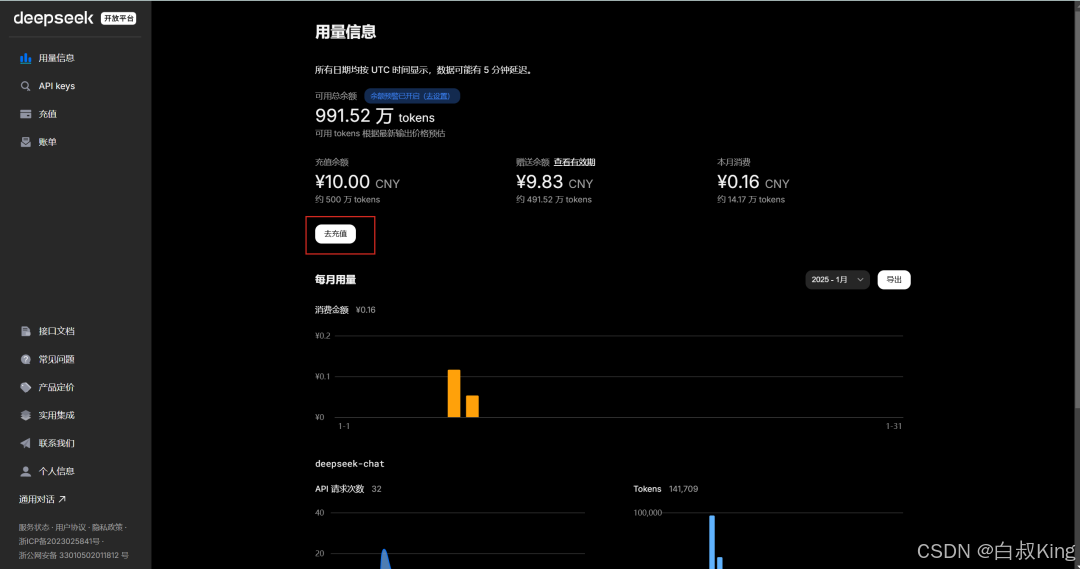This screenshot has height=569, width=1080.
Task: Open the 服务状态 footer link
Action: [34, 527]
